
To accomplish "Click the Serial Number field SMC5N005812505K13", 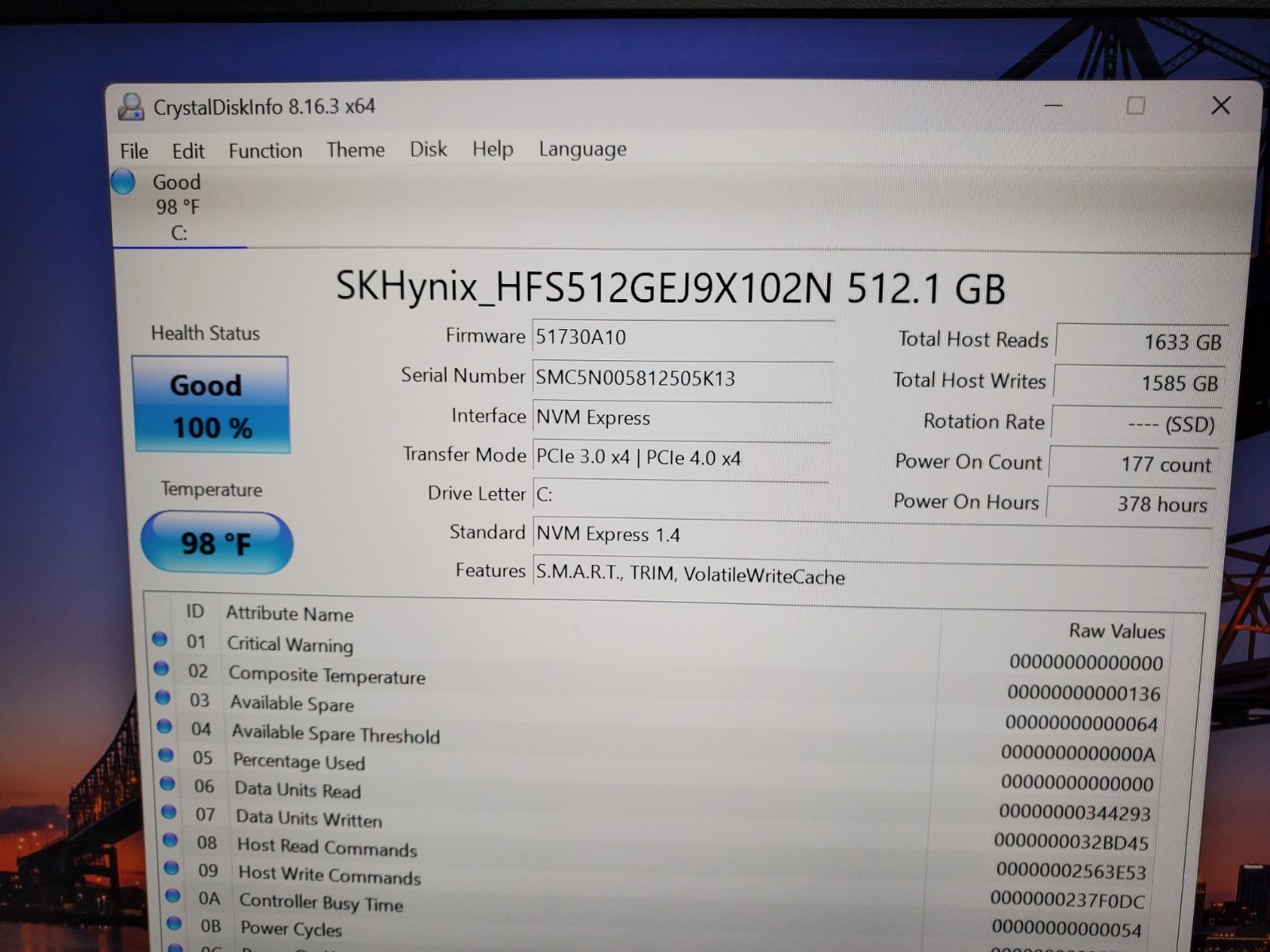I will (x=683, y=378).
